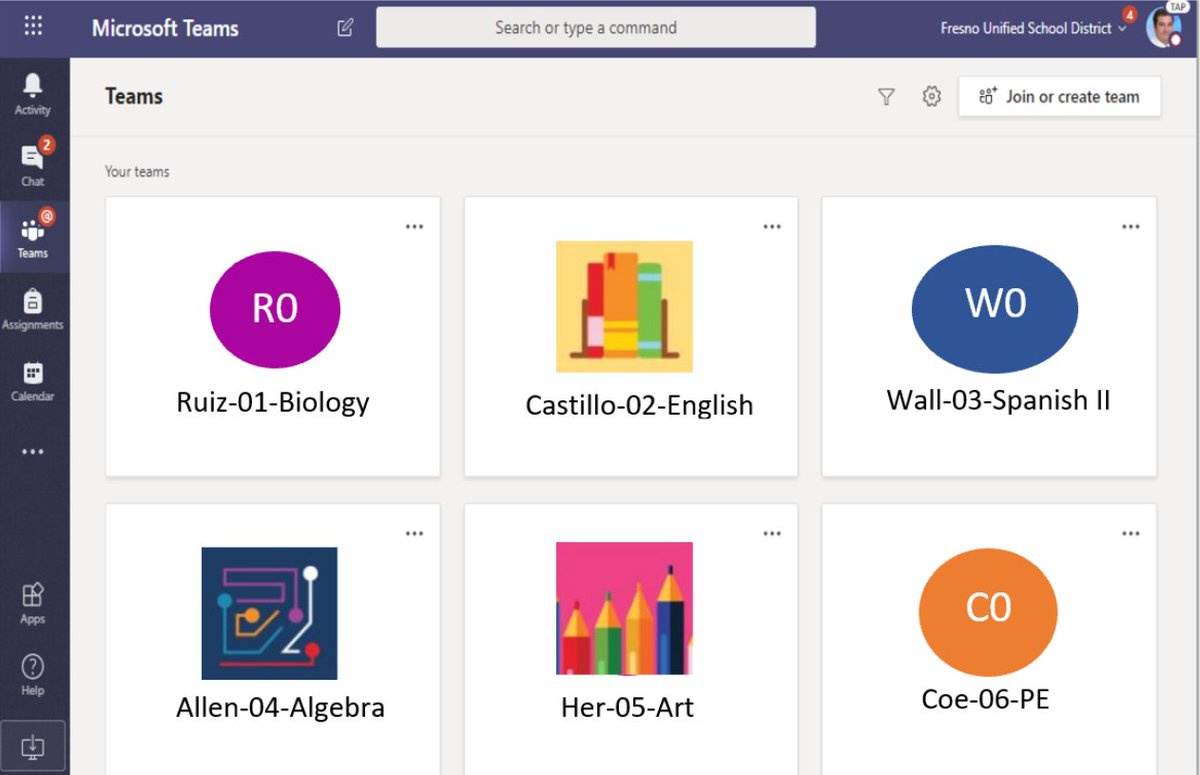Open the user profile picture

tap(1165, 28)
